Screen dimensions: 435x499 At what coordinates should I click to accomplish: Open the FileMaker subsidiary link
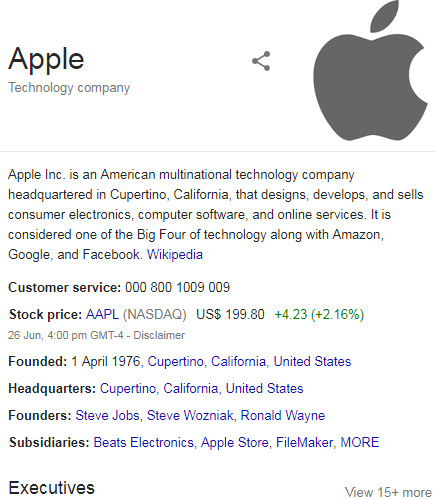pos(304,443)
